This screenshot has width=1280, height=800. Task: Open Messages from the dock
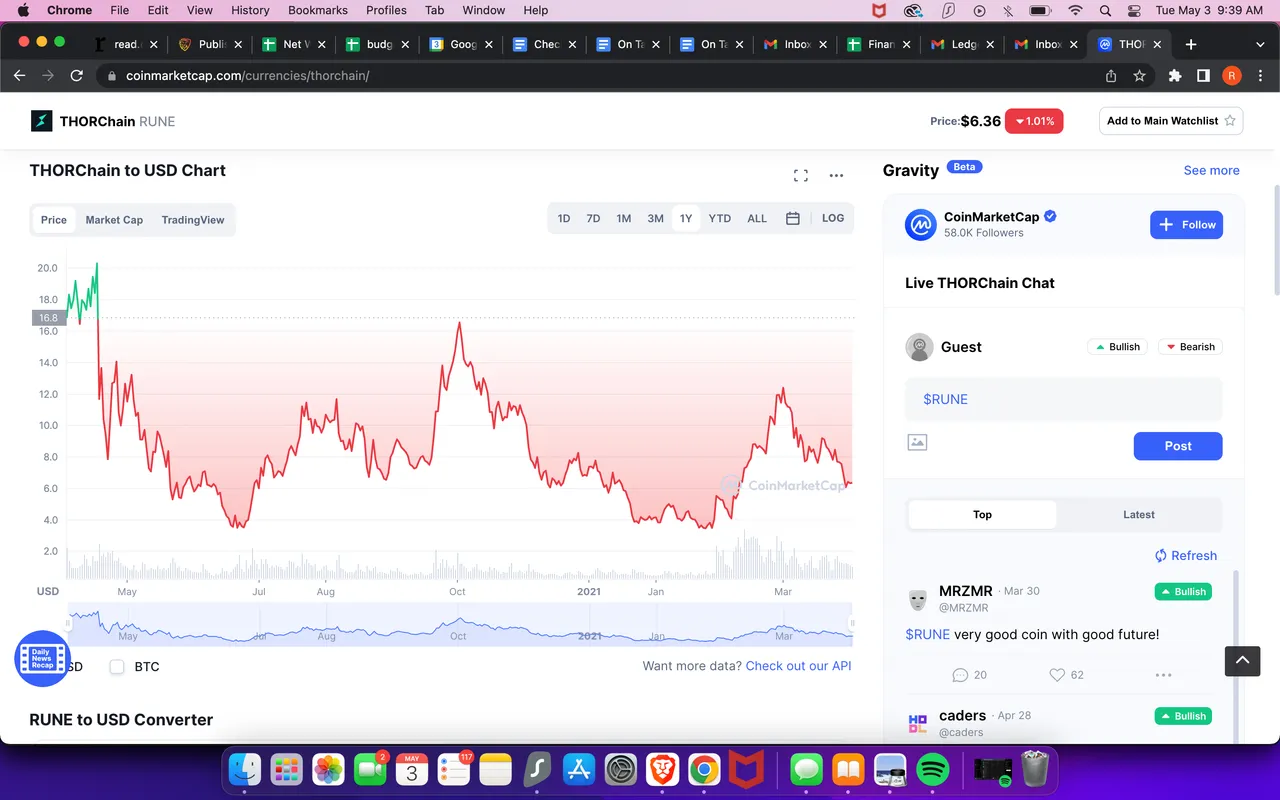[806, 769]
